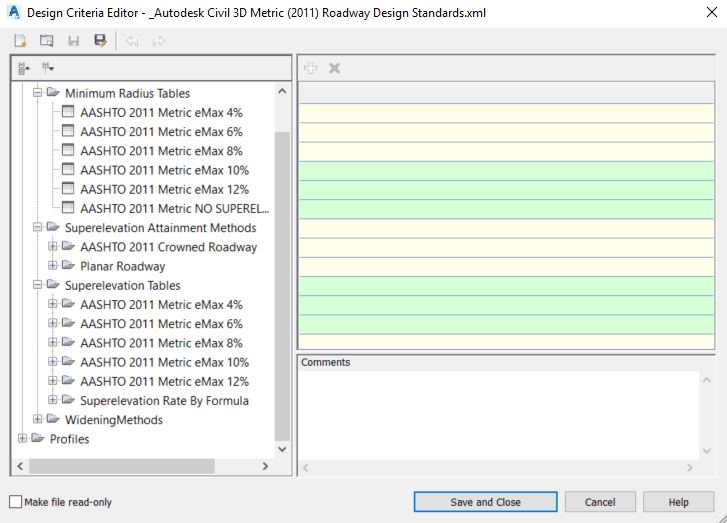Collapse the Superelevation Tables node
Viewport: 727px width, 523px height.
pyautogui.click(x=38, y=285)
